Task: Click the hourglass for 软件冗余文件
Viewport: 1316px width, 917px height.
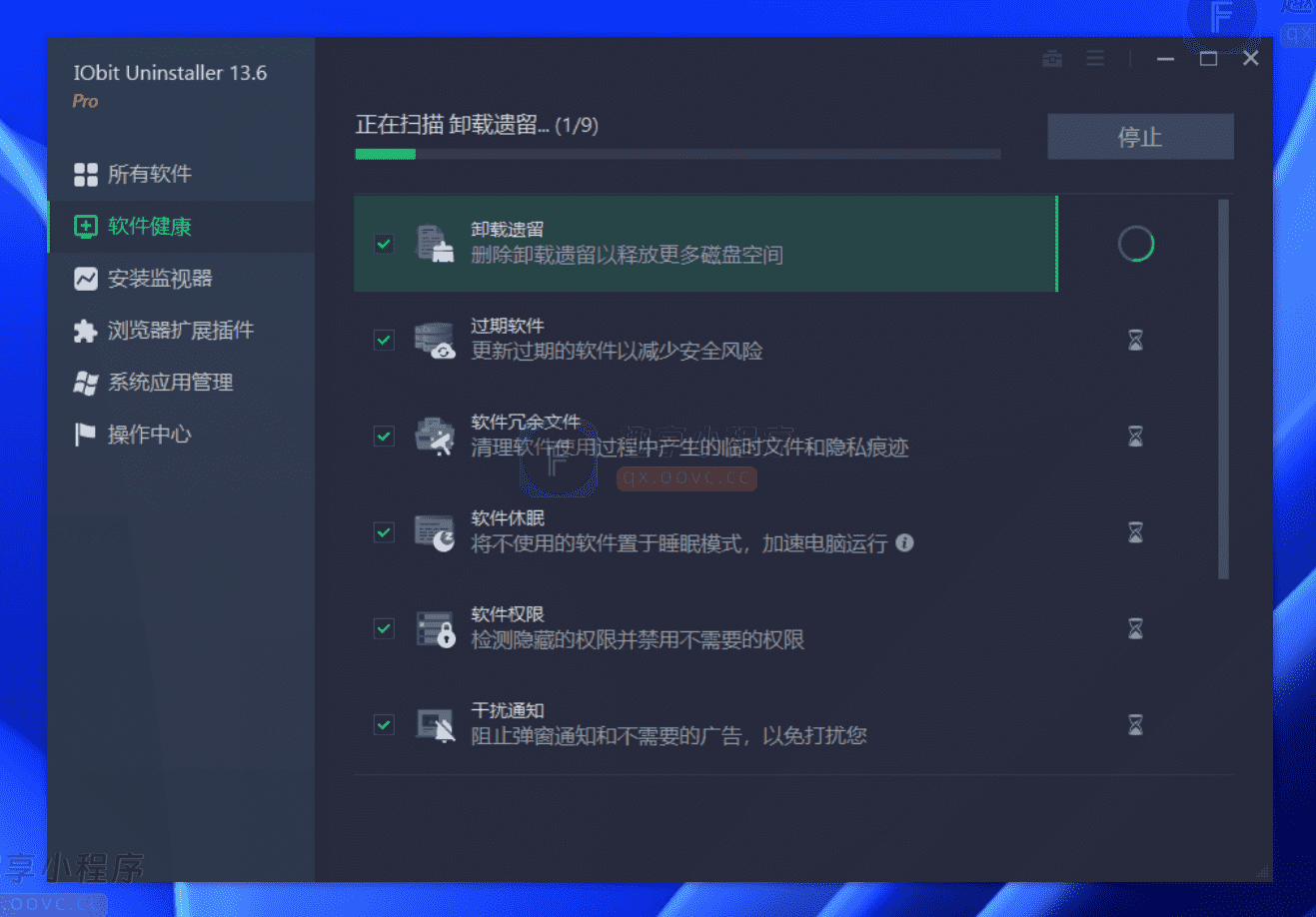Action: click(x=1136, y=437)
